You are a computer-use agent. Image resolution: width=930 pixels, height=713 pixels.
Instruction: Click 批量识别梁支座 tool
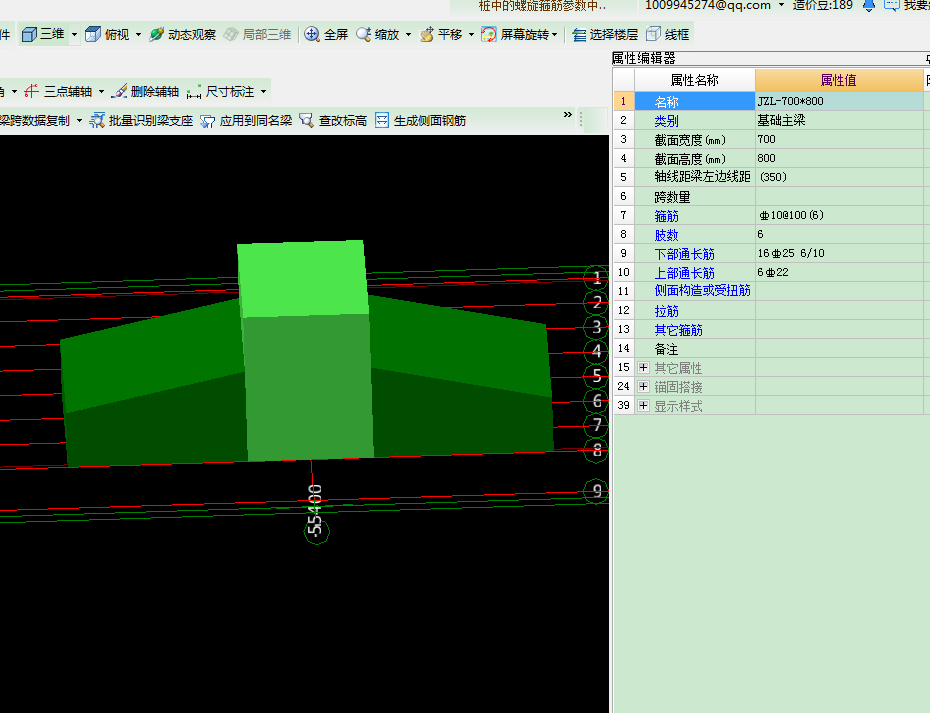click(x=141, y=120)
